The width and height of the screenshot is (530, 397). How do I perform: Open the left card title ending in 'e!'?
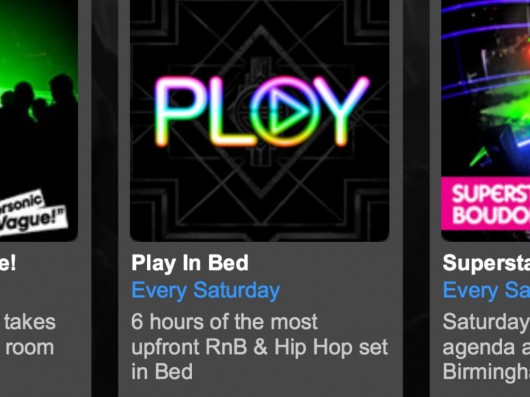click(8, 263)
